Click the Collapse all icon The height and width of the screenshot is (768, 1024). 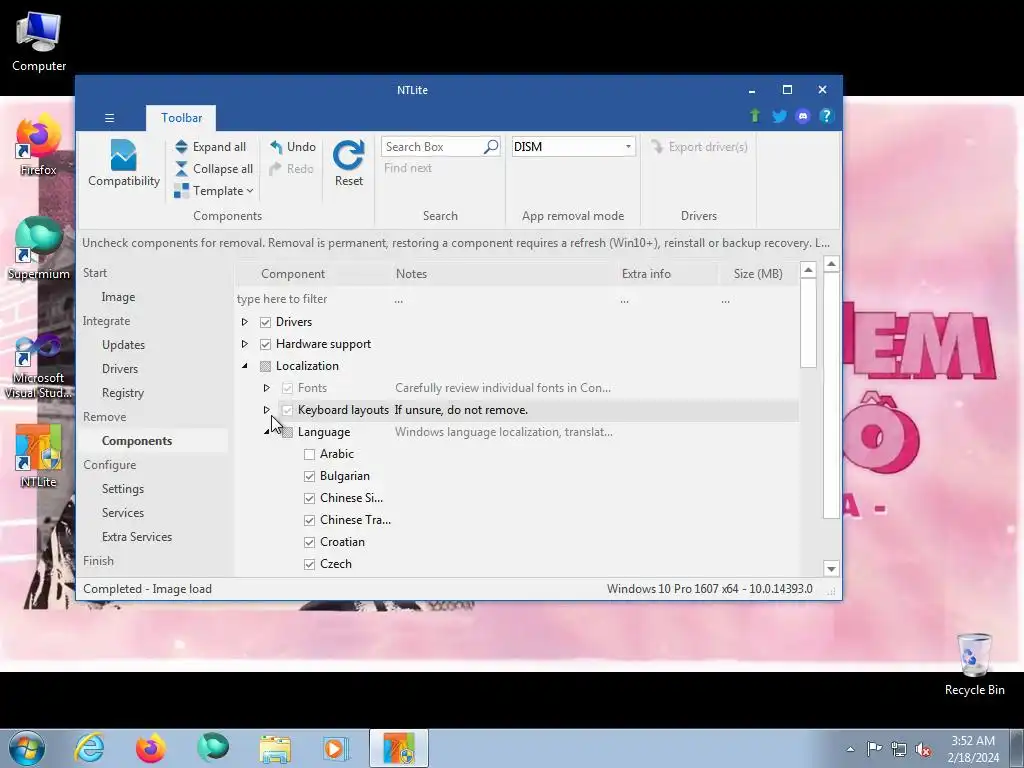pyautogui.click(x=182, y=168)
